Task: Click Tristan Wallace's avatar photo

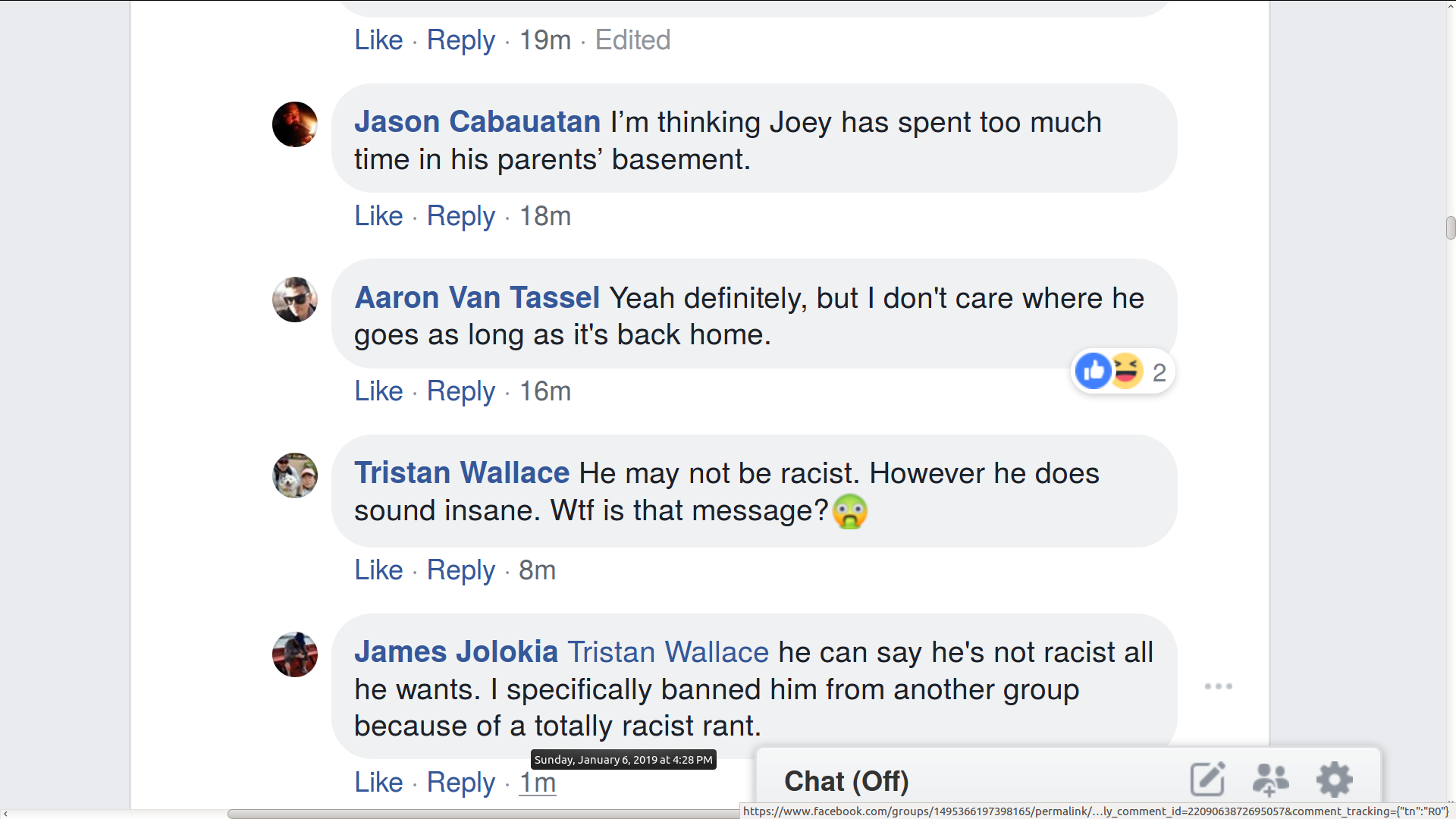Action: [x=294, y=475]
